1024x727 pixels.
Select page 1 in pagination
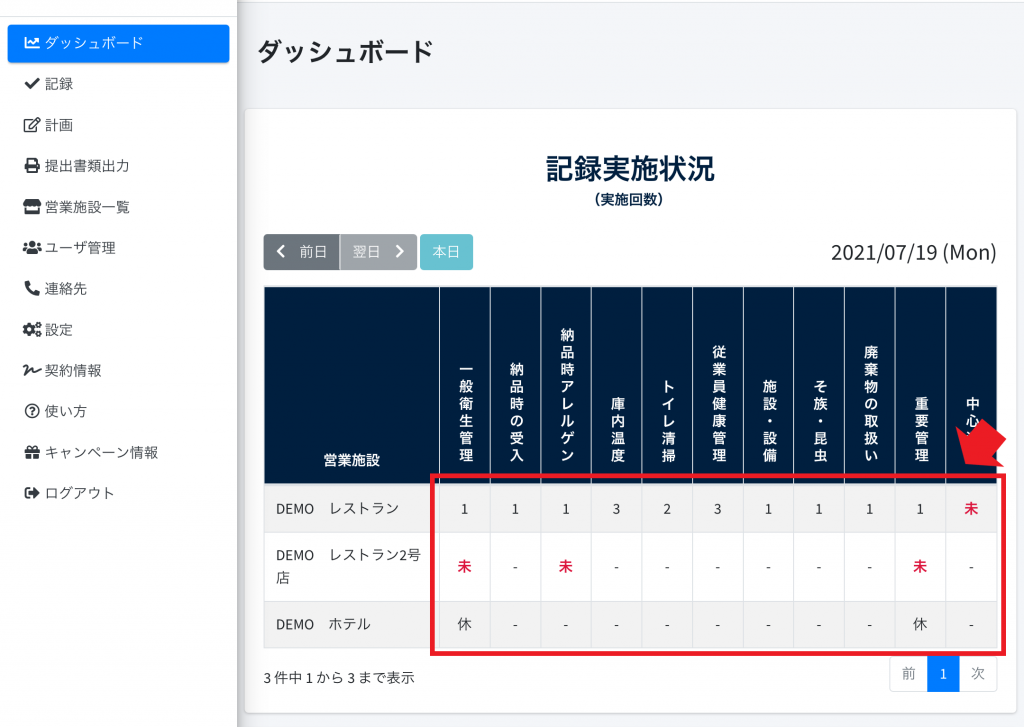point(941,674)
